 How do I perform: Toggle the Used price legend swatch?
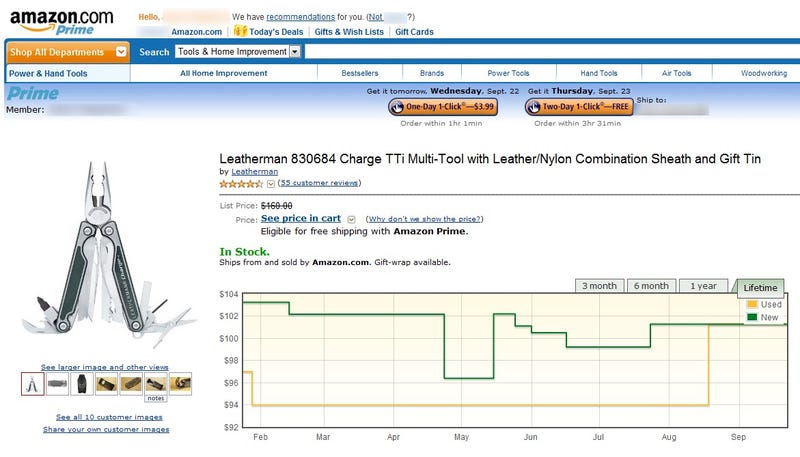click(x=752, y=304)
